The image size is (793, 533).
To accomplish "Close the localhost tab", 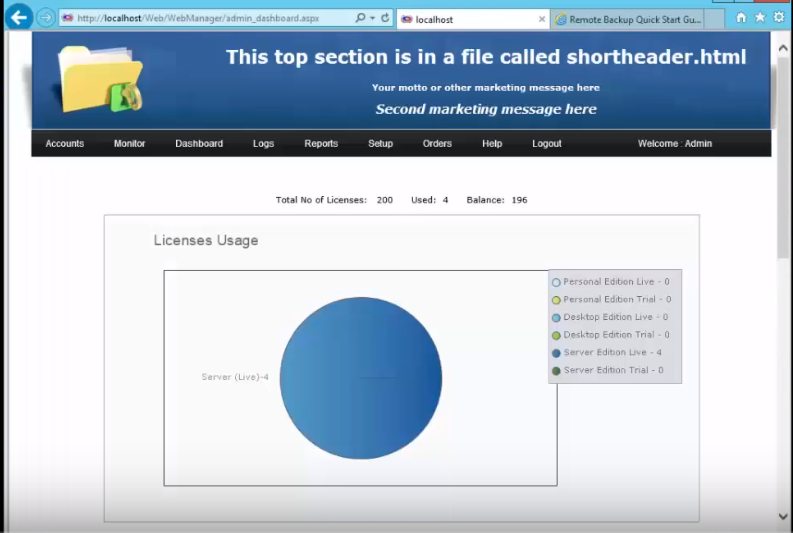I will pyautogui.click(x=542, y=19).
